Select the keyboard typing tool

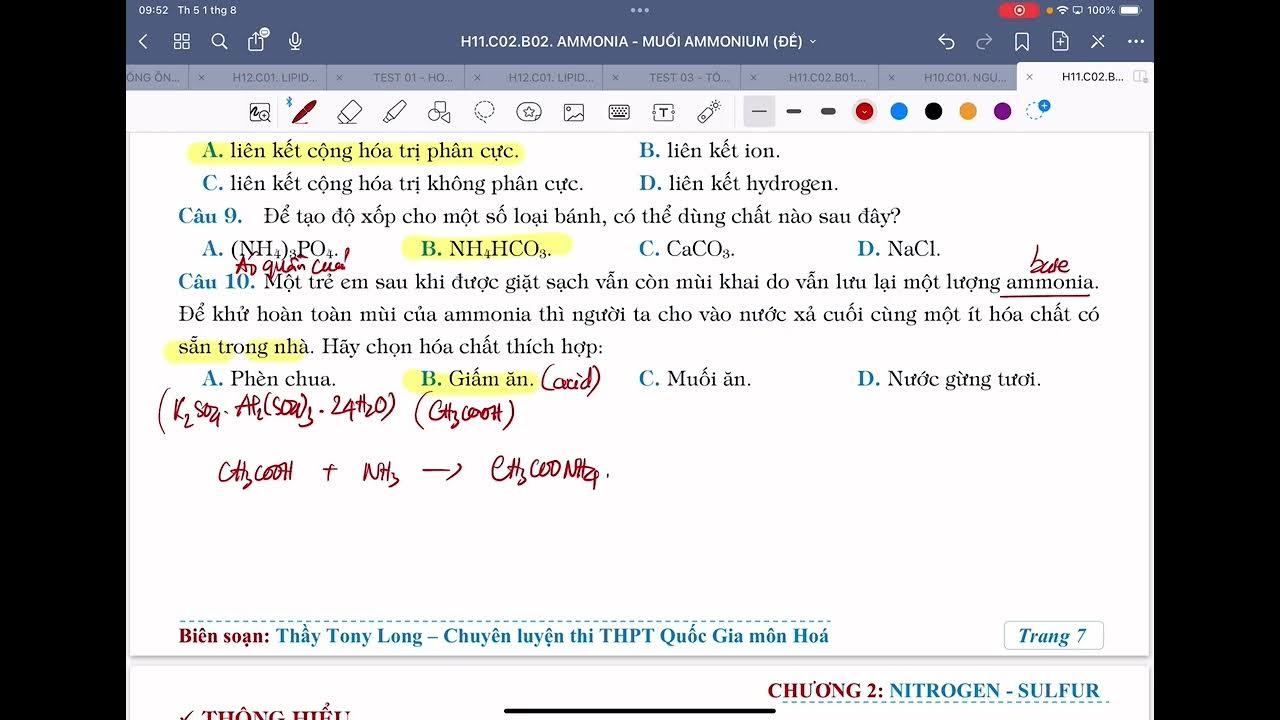click(x=619, y=112)
